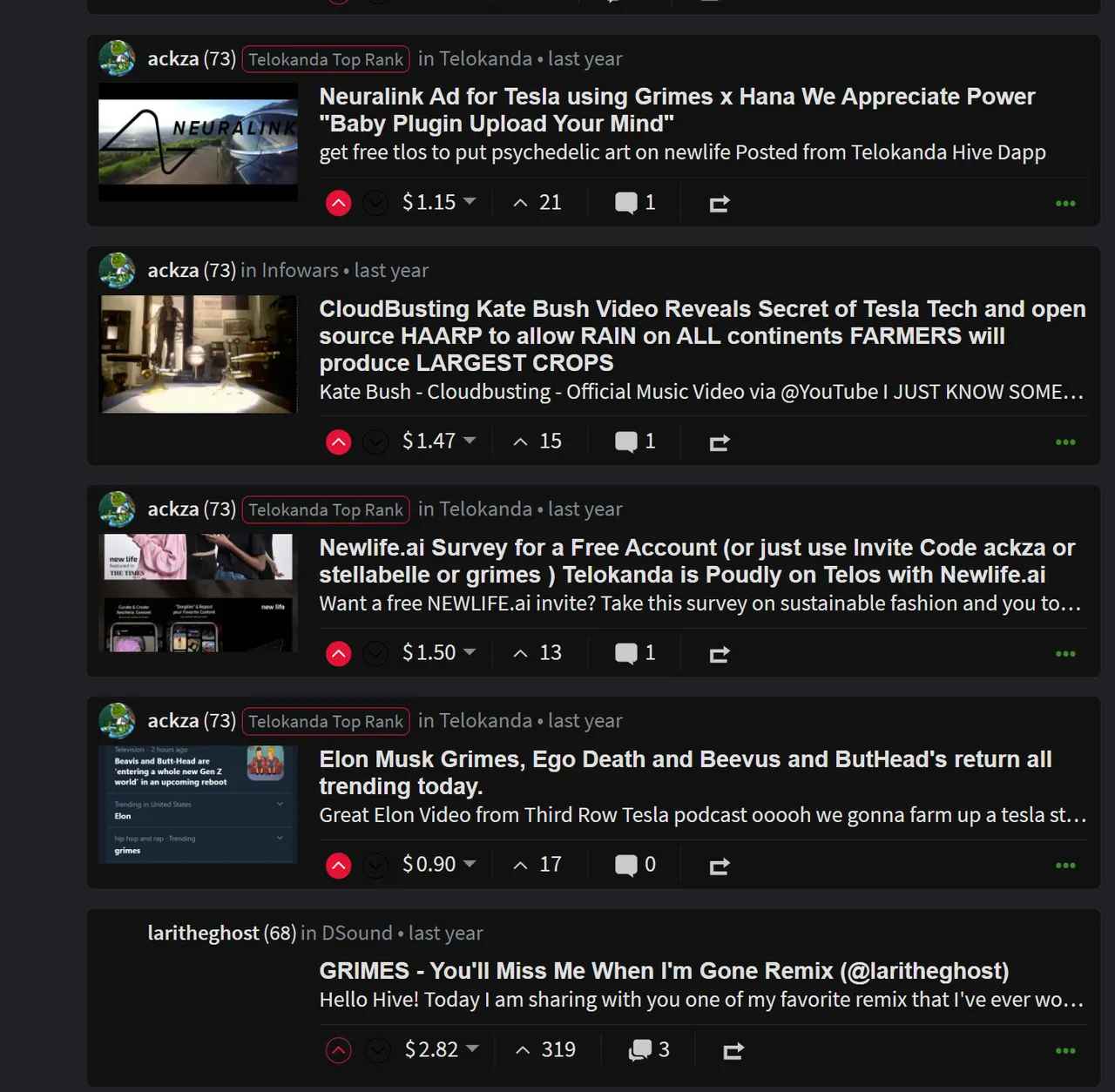Open ackza avatar on Neuralink Ad post
The image size is (1115, 1092).
(x=117, y=58)
